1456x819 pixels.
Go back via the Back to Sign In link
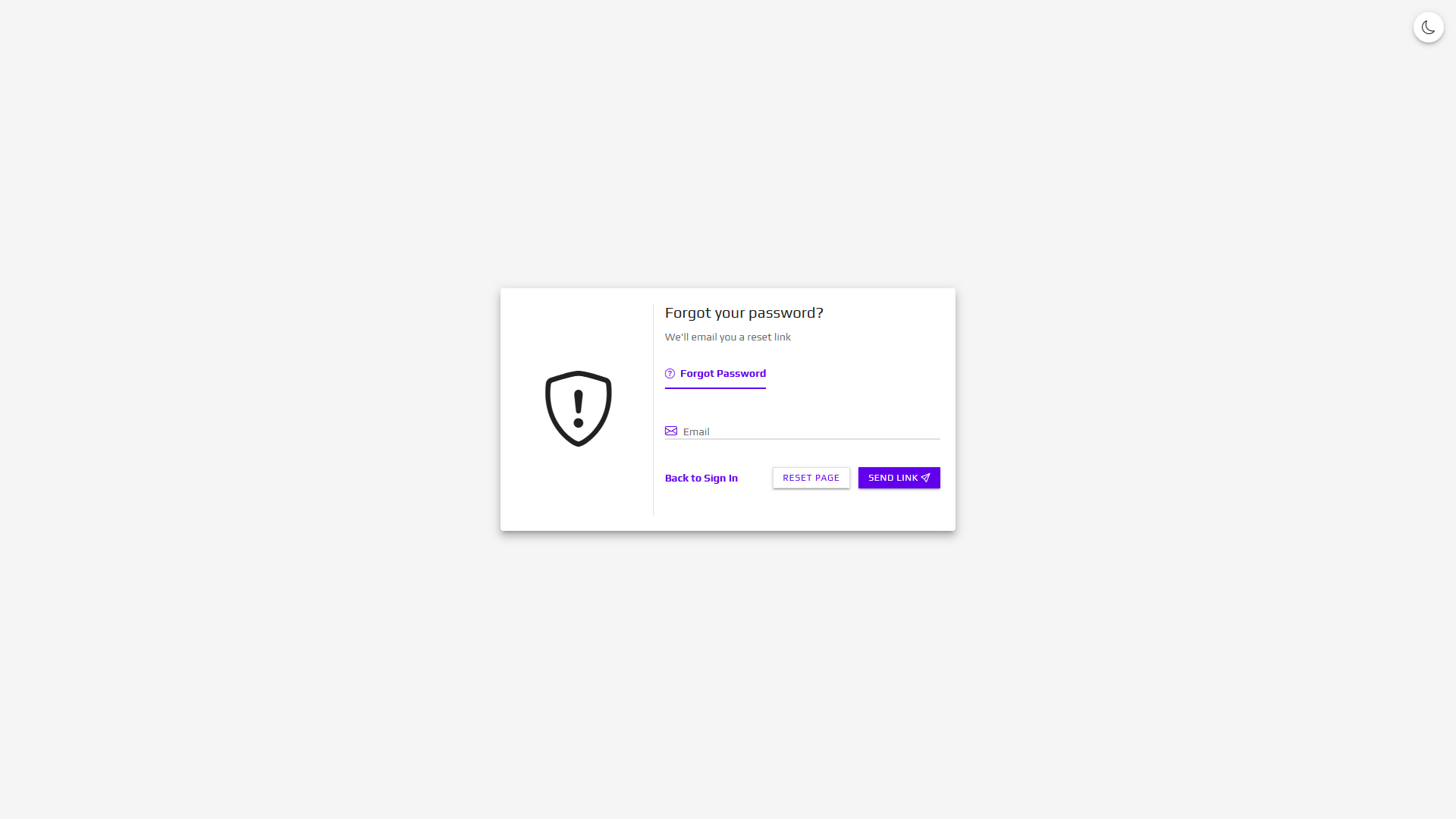[x=701, y=478]
